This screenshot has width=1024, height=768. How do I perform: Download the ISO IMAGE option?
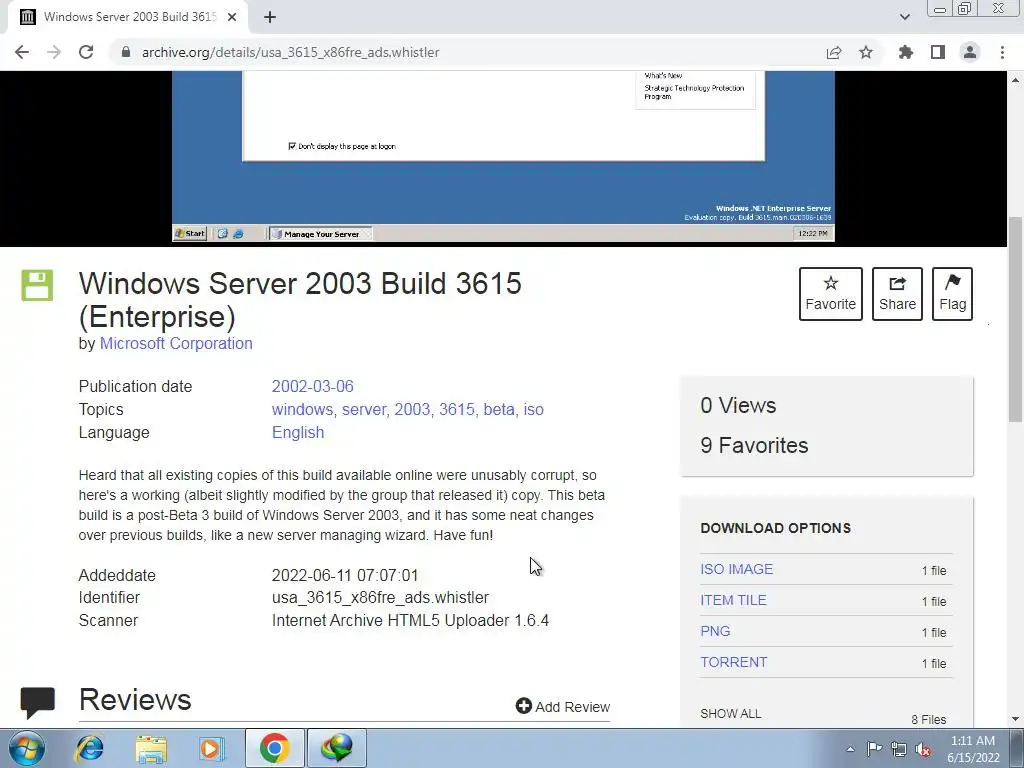pos(737,569)
